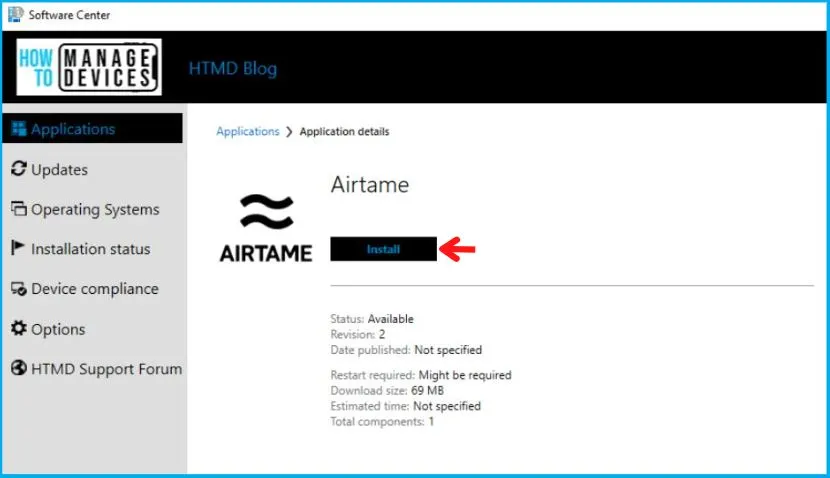The height and width of the screenshot is (478, 830).
Task: Click the Total components: 1 text
Action: point(382,421)
